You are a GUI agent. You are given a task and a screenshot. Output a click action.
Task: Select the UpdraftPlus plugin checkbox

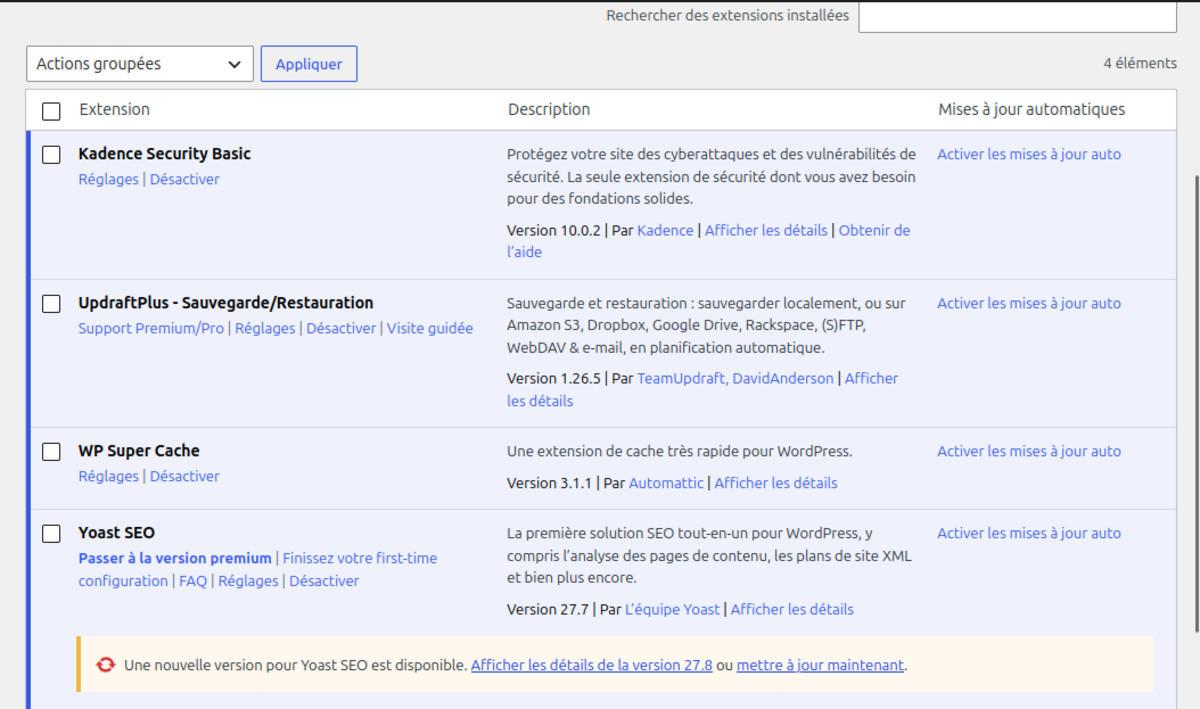(x=51, y=304)
